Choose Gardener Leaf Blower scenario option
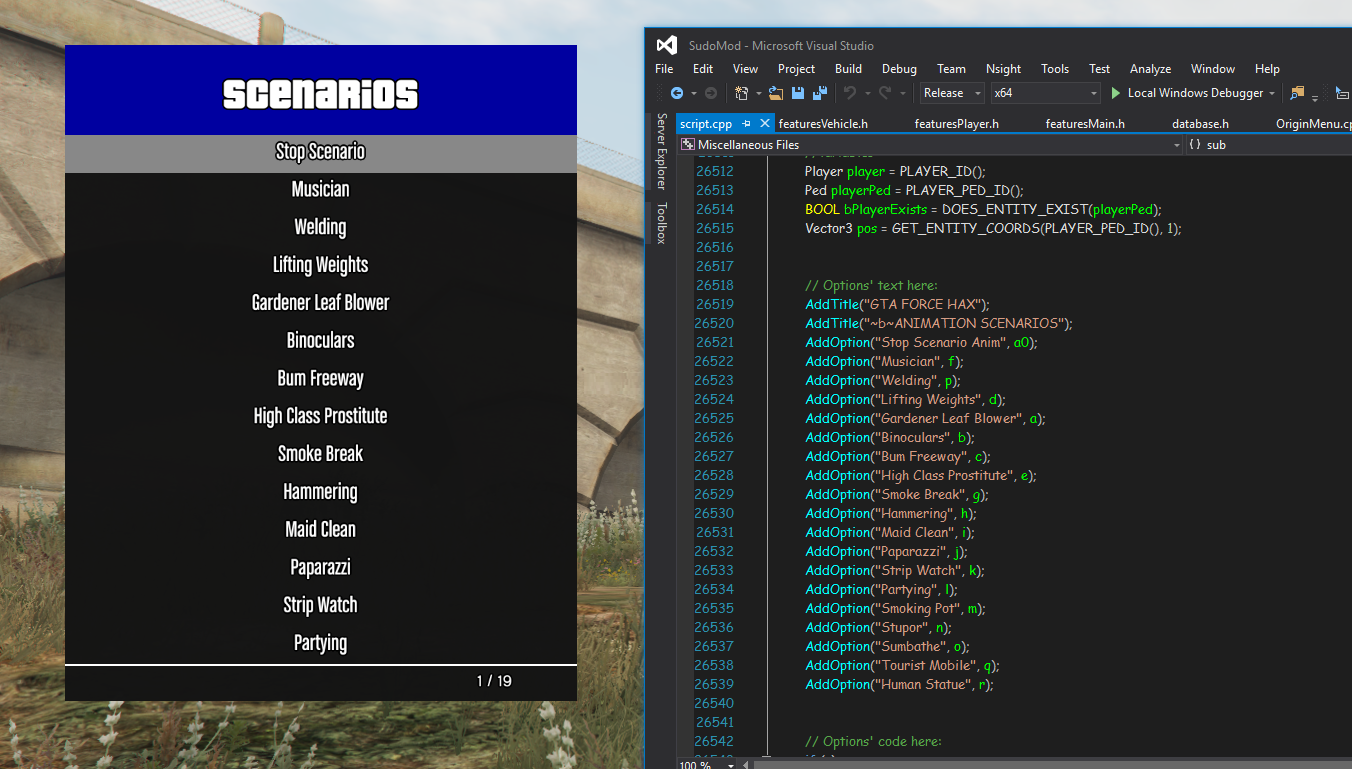 pyautogui.click(x=321, y=304)
